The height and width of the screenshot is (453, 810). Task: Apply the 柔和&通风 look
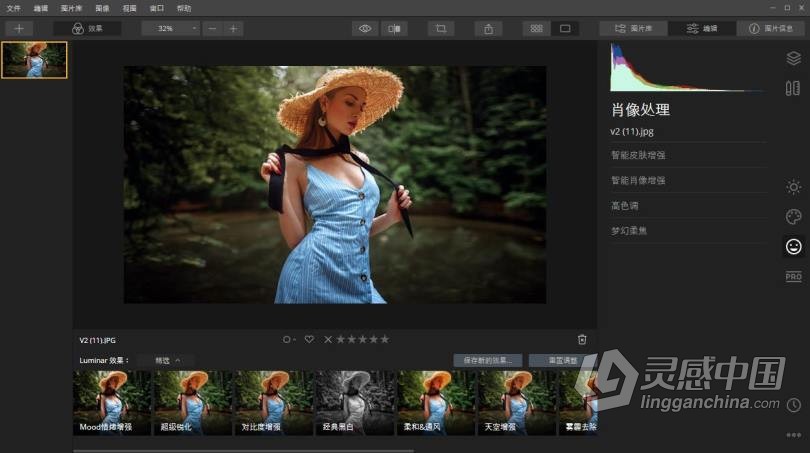435,403
